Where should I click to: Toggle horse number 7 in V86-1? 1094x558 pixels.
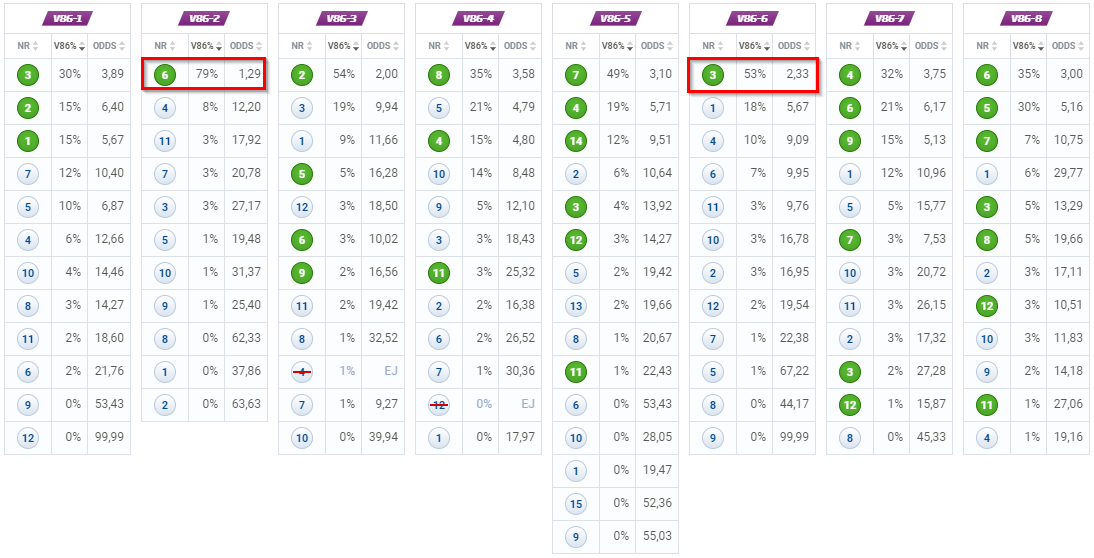(x=28, y=173)
